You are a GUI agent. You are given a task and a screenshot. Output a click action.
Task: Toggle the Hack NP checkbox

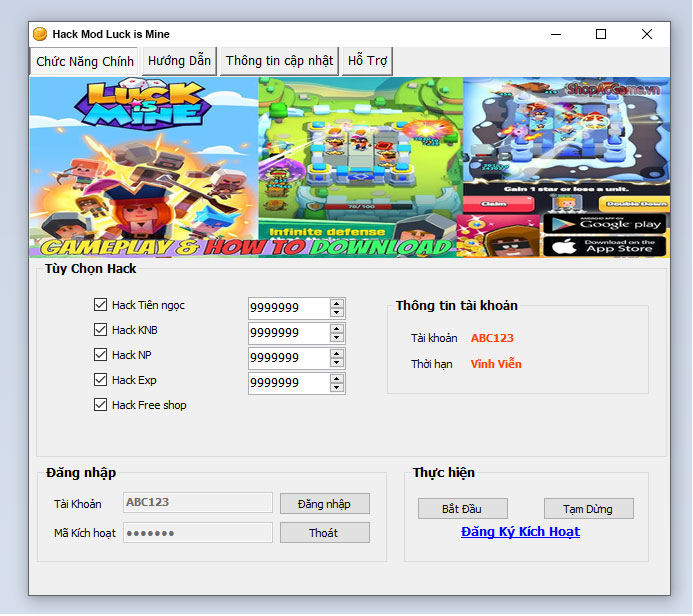(100, 355)
